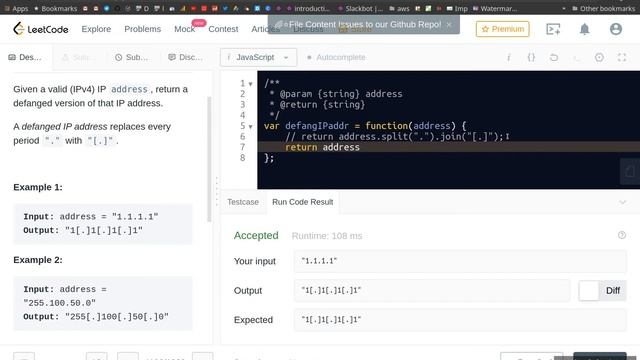Open the aws bookmarks folder
Screen dimensions: 640x360
click(399, 8)
